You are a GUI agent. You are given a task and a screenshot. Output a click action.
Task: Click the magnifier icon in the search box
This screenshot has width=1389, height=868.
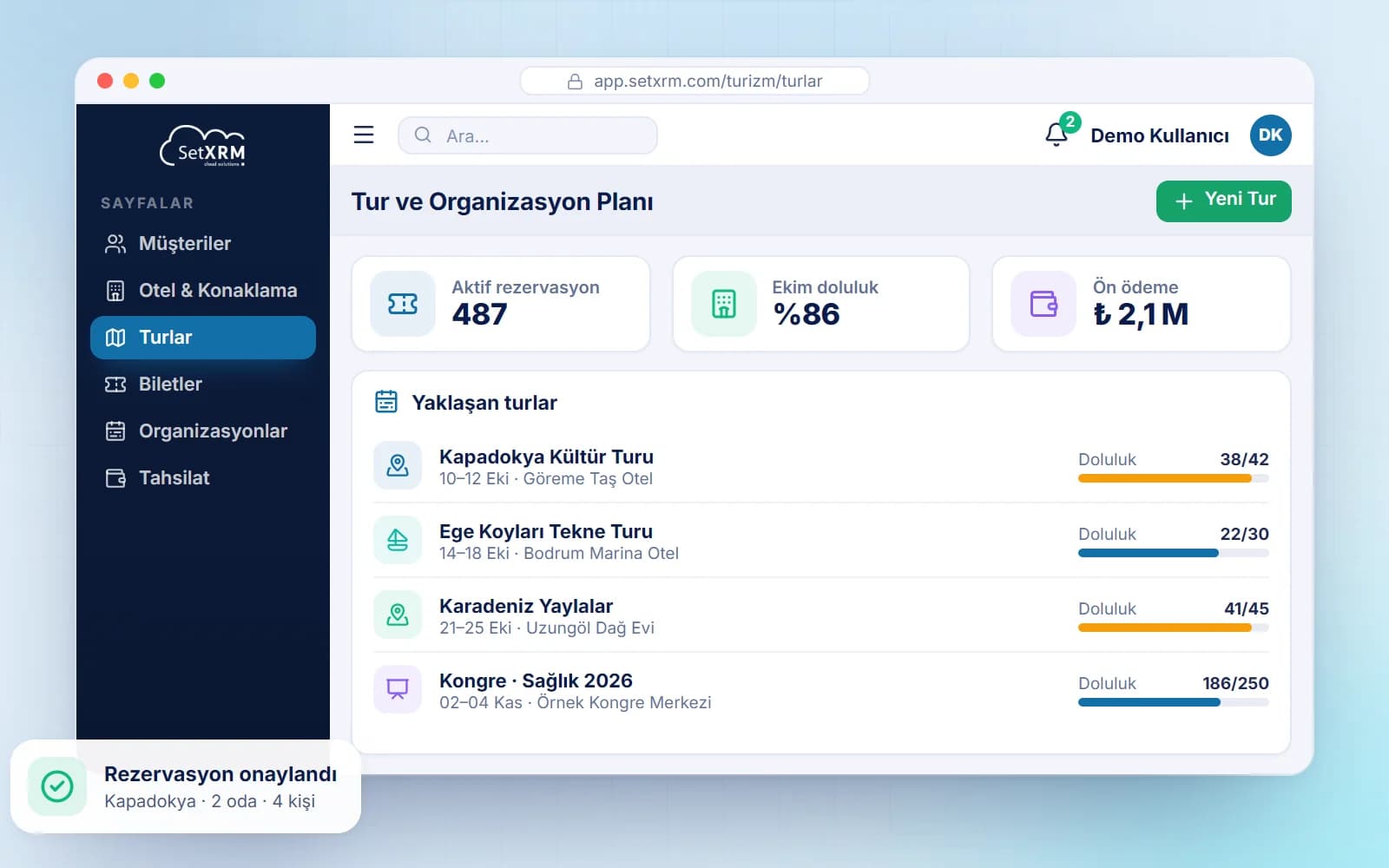click(x=423, y=135)
